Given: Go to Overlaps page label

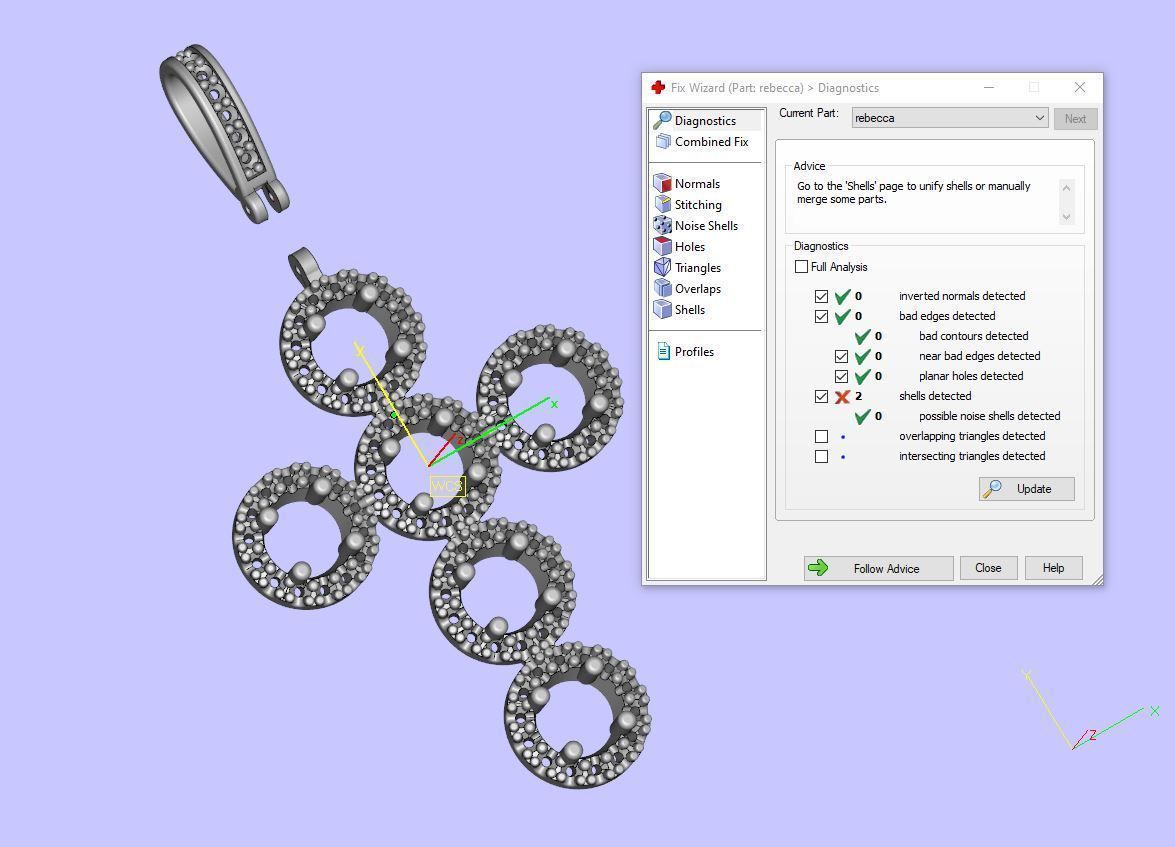Looking at the screenshot, I should 698,289.
